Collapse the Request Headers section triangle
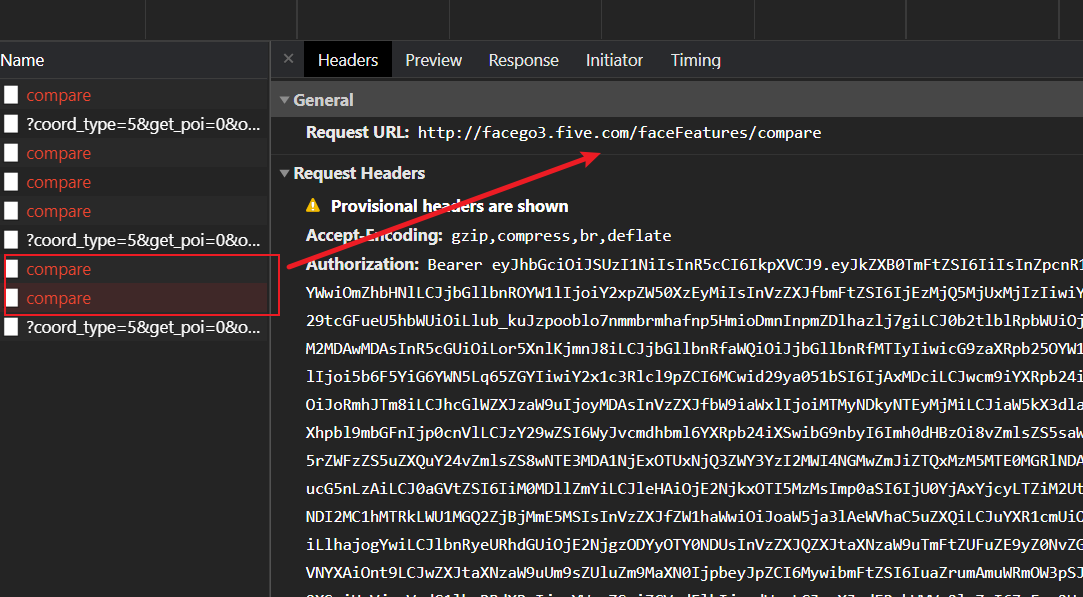Viewport: 1083px width, 597px height. click(x=285, y=173)
